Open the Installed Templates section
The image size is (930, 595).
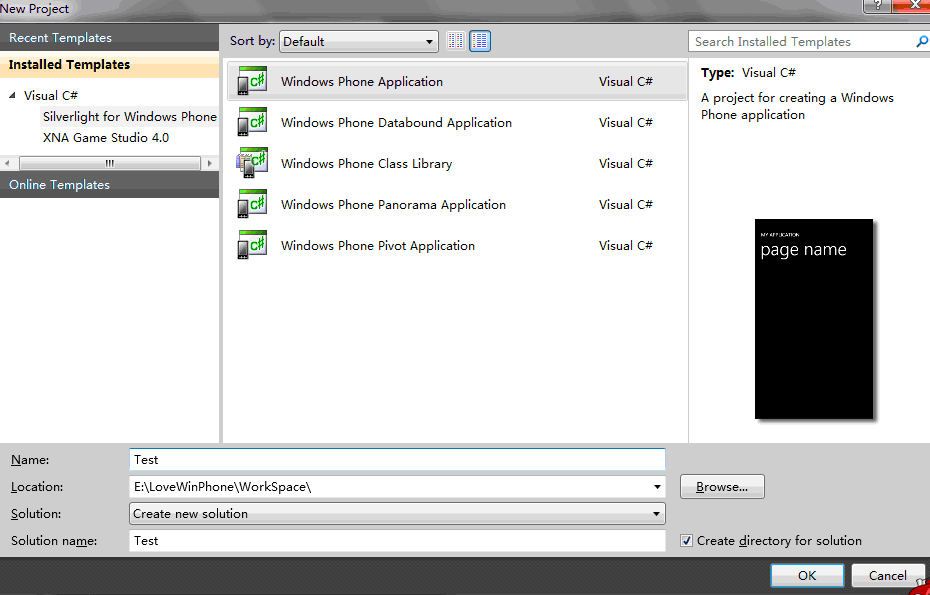point(110,65)
